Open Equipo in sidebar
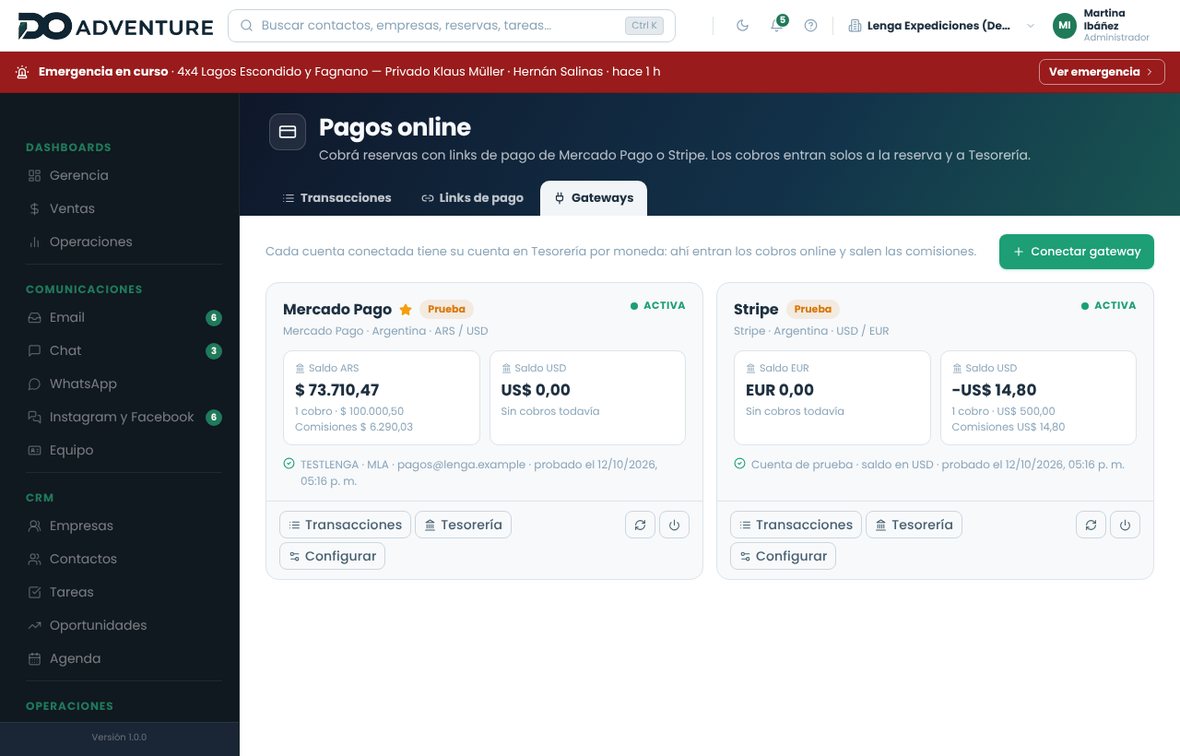 click(123, 450)
